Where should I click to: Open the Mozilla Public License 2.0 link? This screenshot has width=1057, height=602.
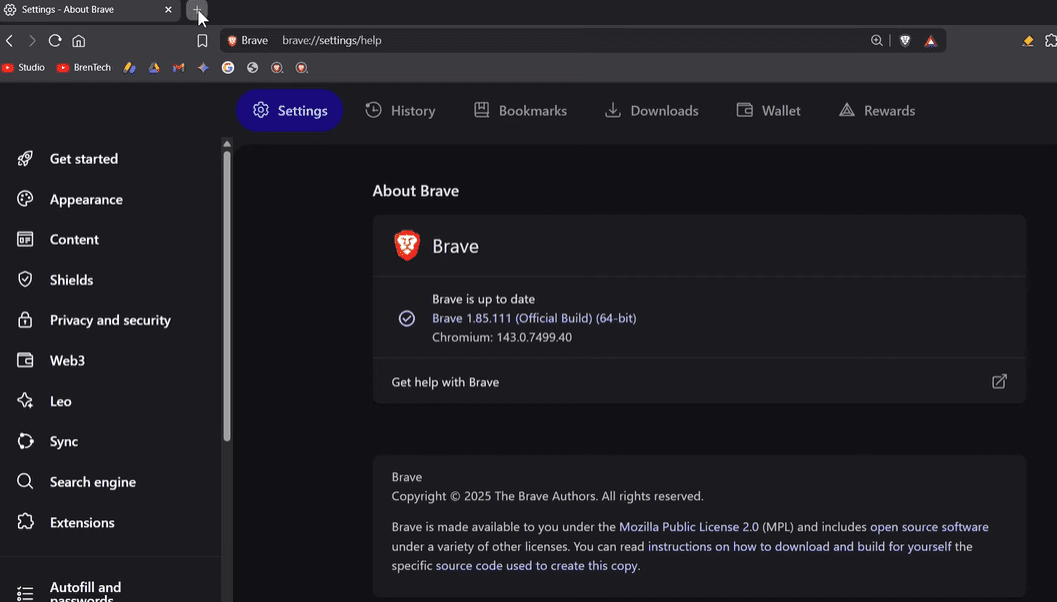point(688,527)
